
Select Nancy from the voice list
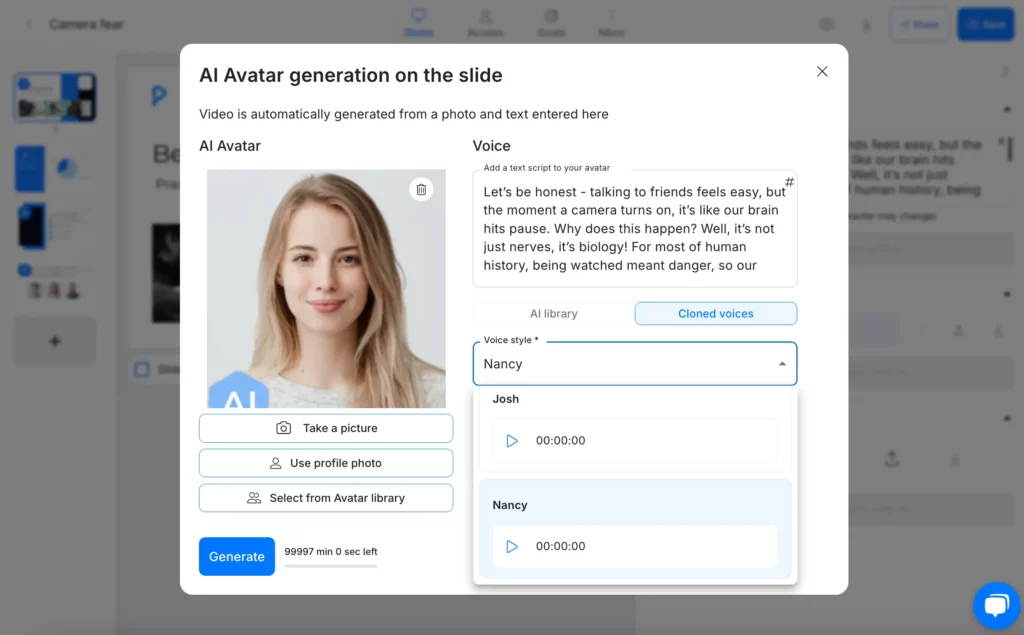(x=510, y=505)
